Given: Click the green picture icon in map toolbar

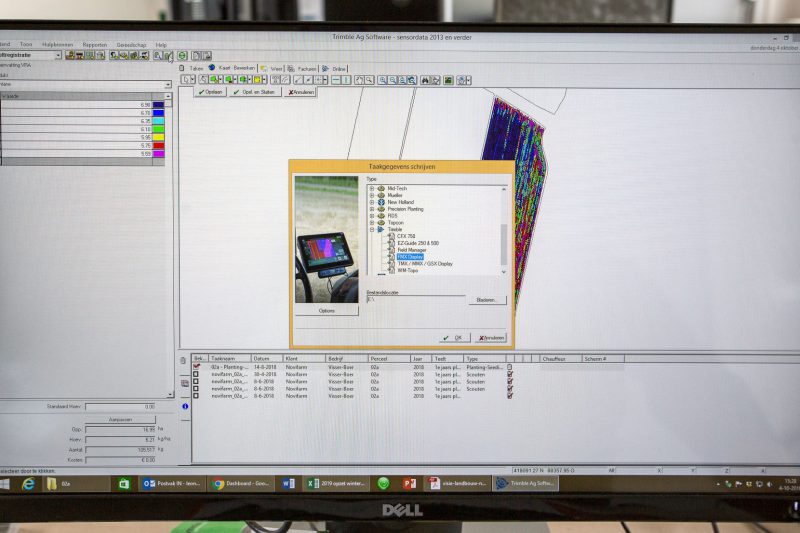Looking at the screenshot, I should pos(448,80).
